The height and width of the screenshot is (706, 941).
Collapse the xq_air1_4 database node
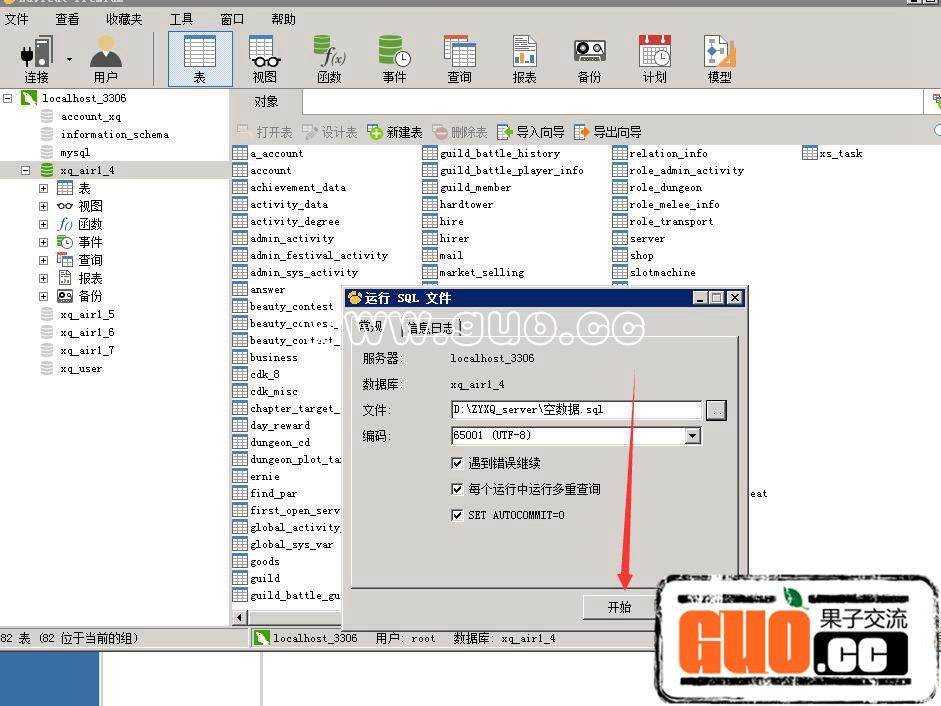(x=26, y=170)
